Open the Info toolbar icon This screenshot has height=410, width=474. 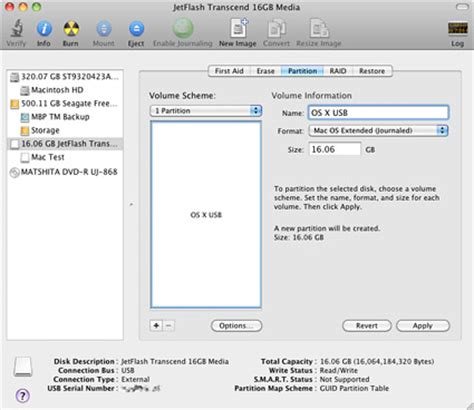(44, 29)
